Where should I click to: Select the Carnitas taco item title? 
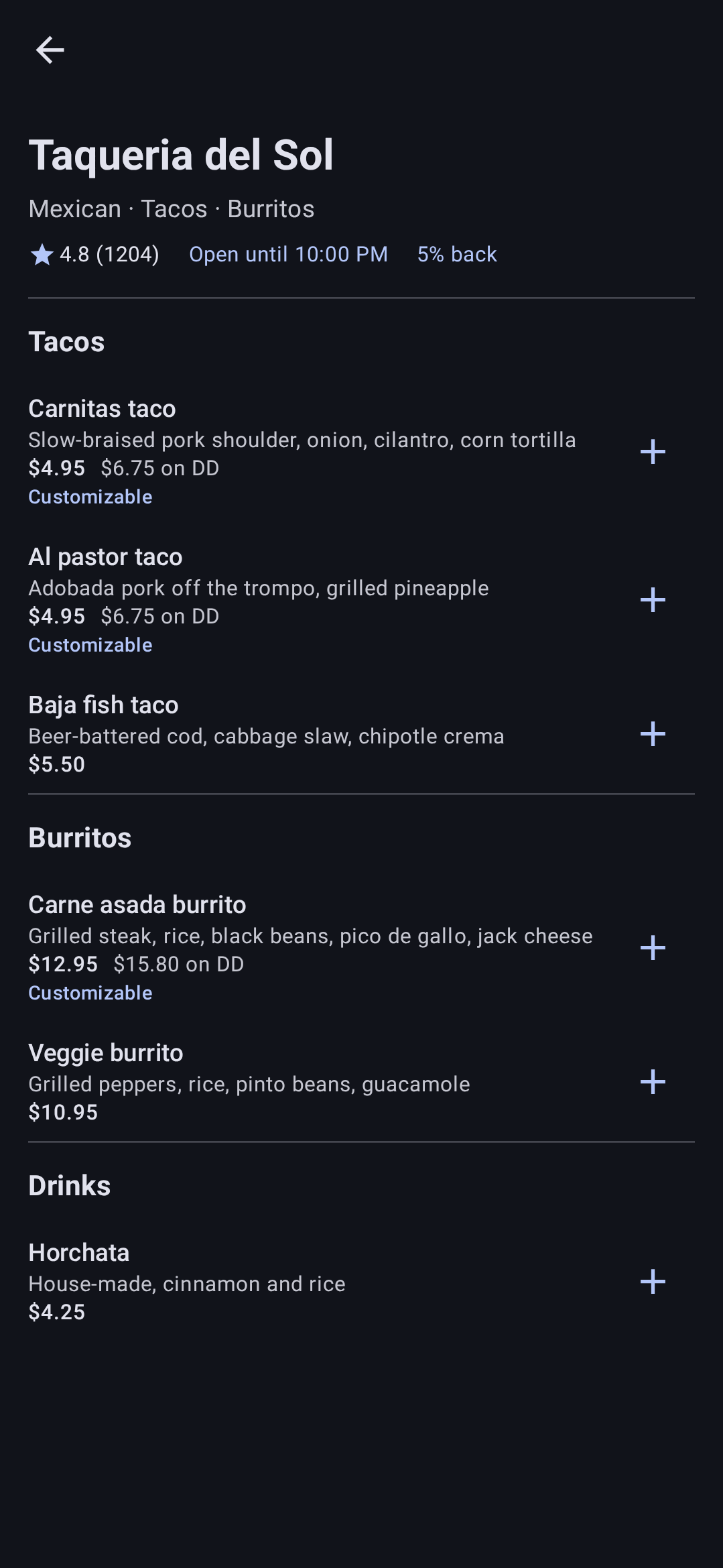pos(102,409)
